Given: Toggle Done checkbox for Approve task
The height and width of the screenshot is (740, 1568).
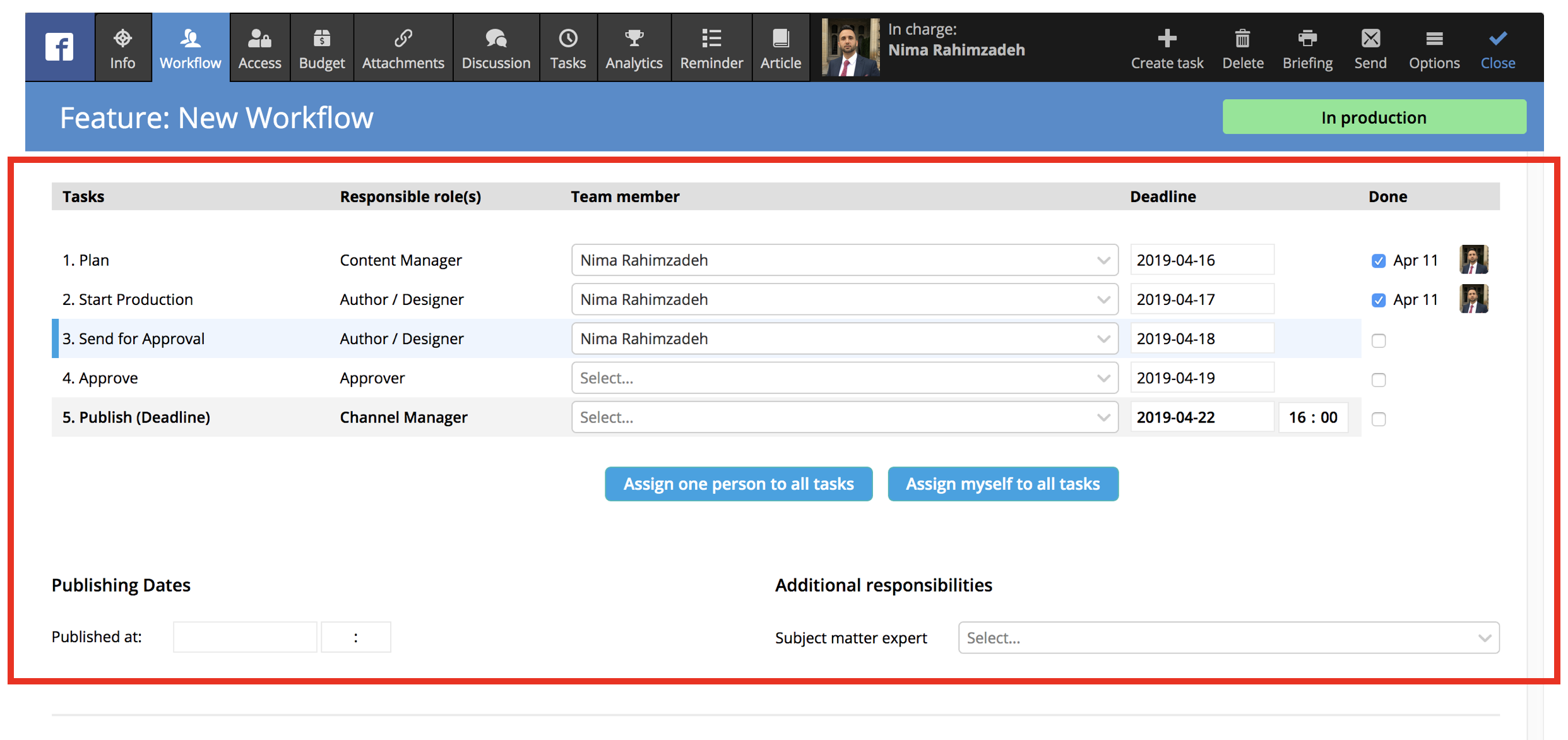Looking at the screenshot, I should tap(1378, 378).
